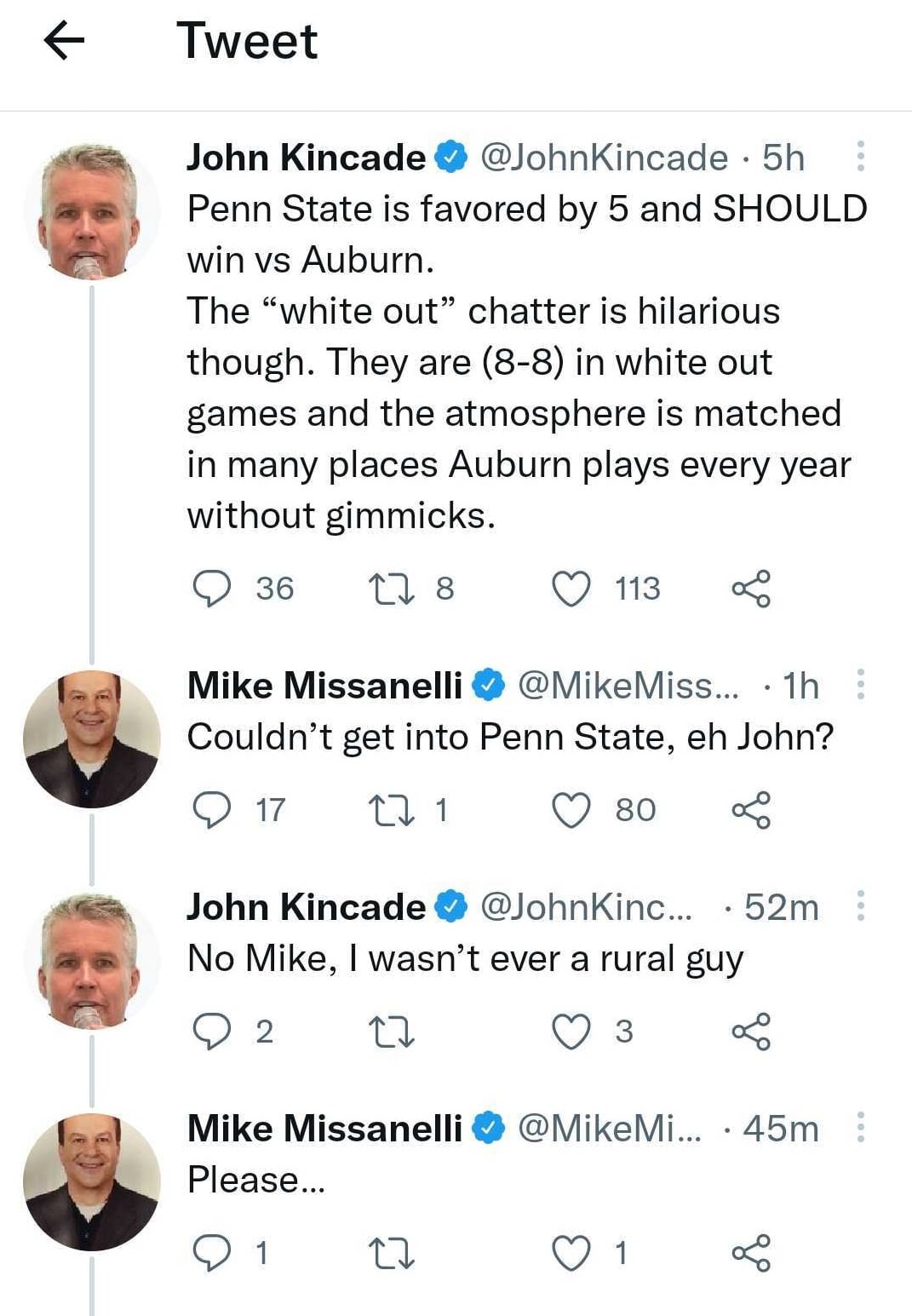912x1316 pixels.
Task: Share John Kincade's first tweet
Action: [751, 589]
